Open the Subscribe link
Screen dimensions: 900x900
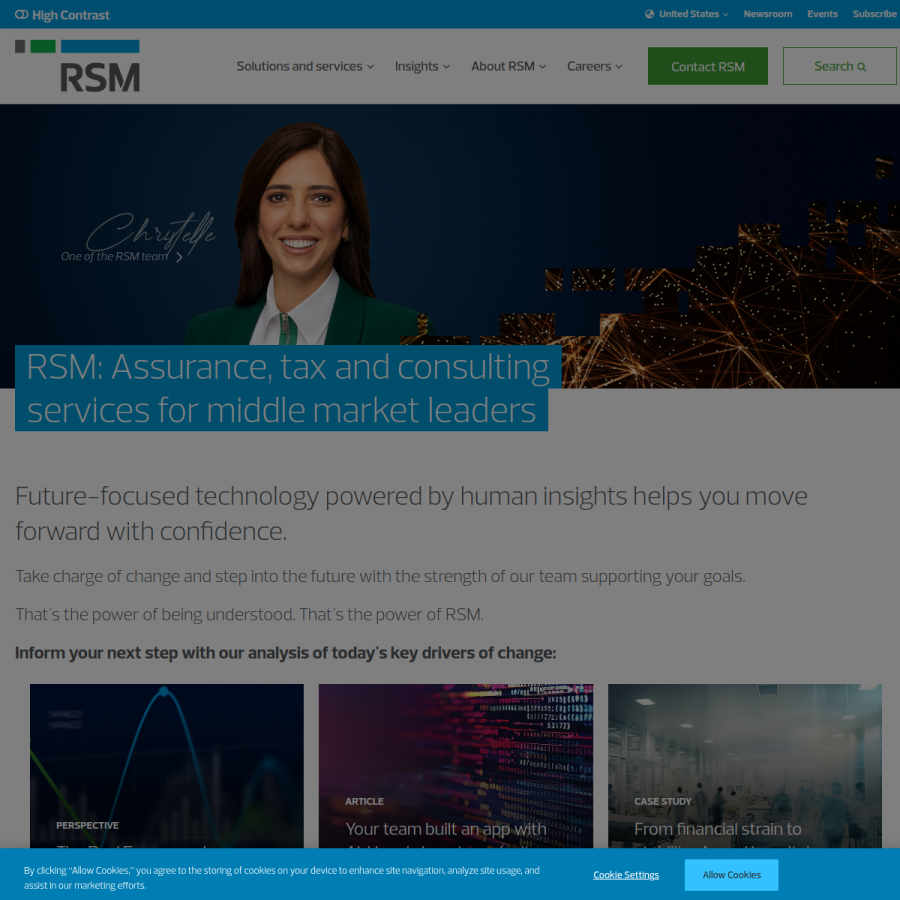pos(875,14)
